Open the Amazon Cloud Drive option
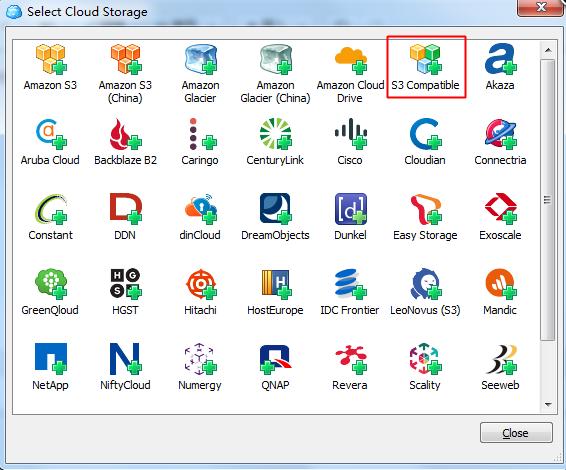The height and width of the screenshot is (470, 566). (351, 60)
